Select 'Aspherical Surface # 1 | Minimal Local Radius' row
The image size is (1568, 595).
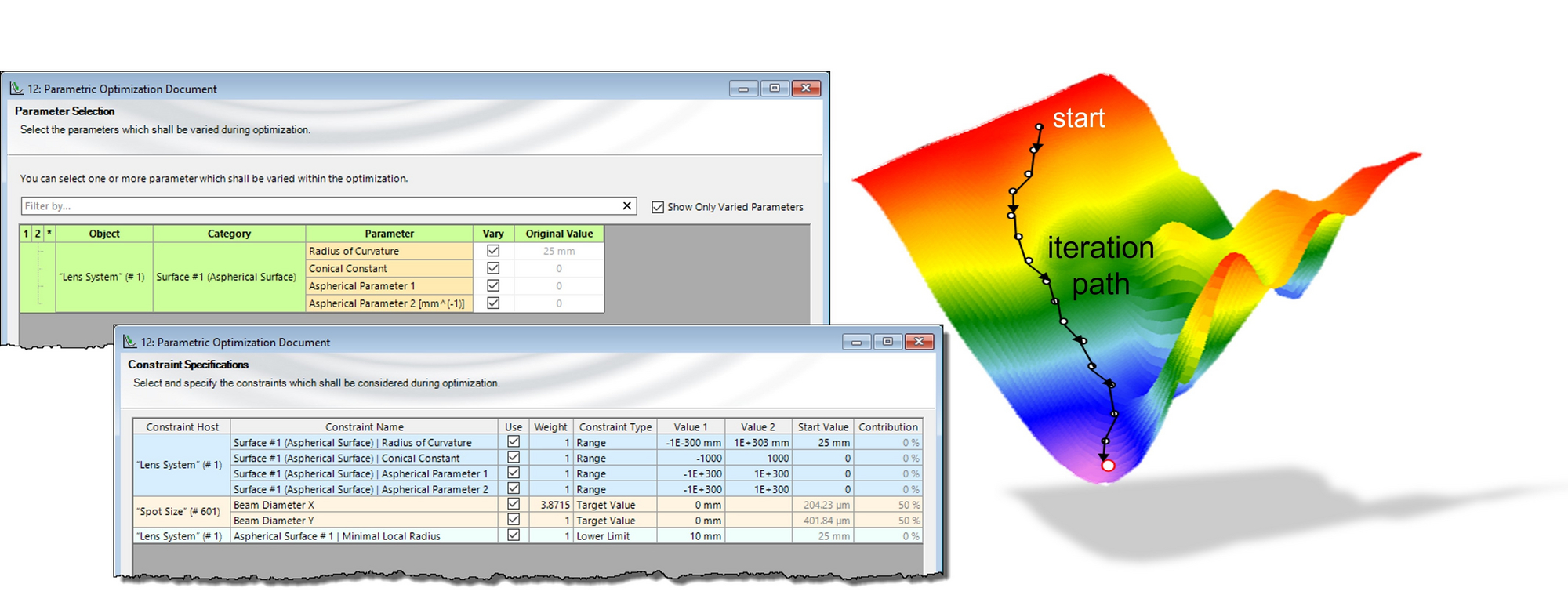pos(365,536)
